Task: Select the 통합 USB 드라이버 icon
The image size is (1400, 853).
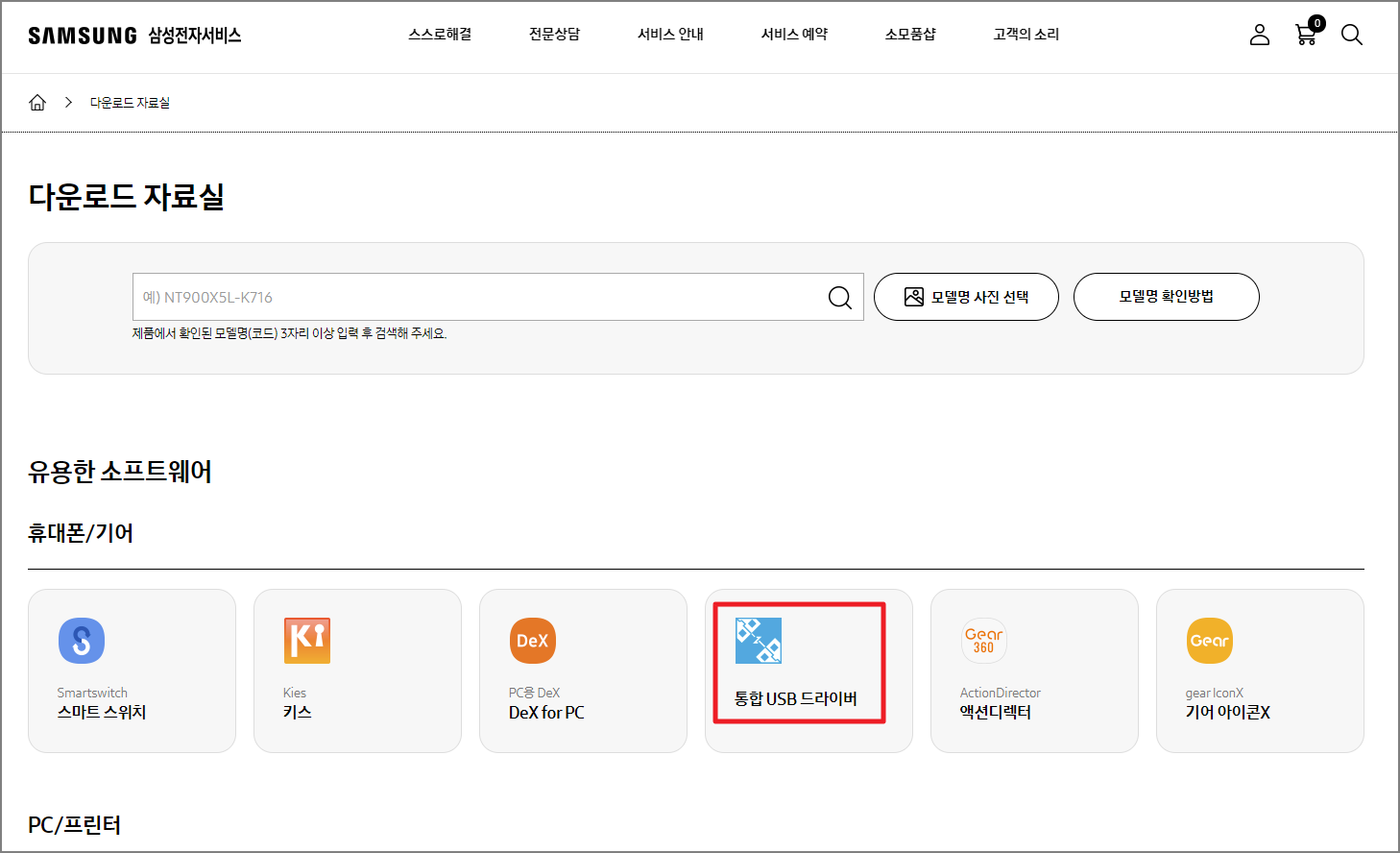Action: point(759,641)
